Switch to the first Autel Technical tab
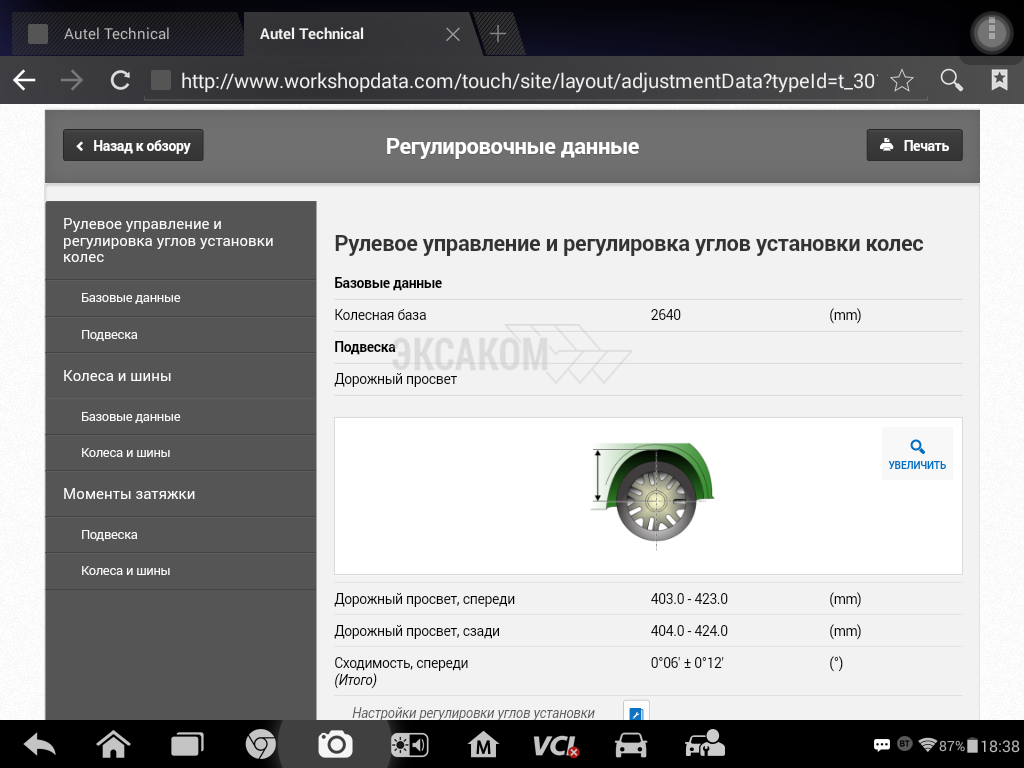Viewport: 1024px width, 768px height. (x=117, y=34)
